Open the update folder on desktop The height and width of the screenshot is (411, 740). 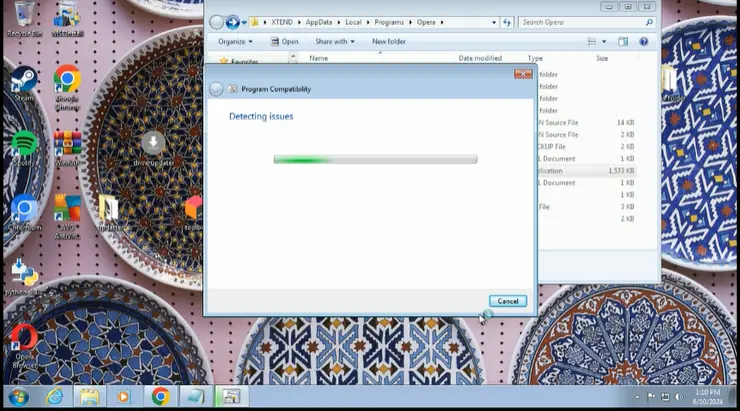point(109,213)
